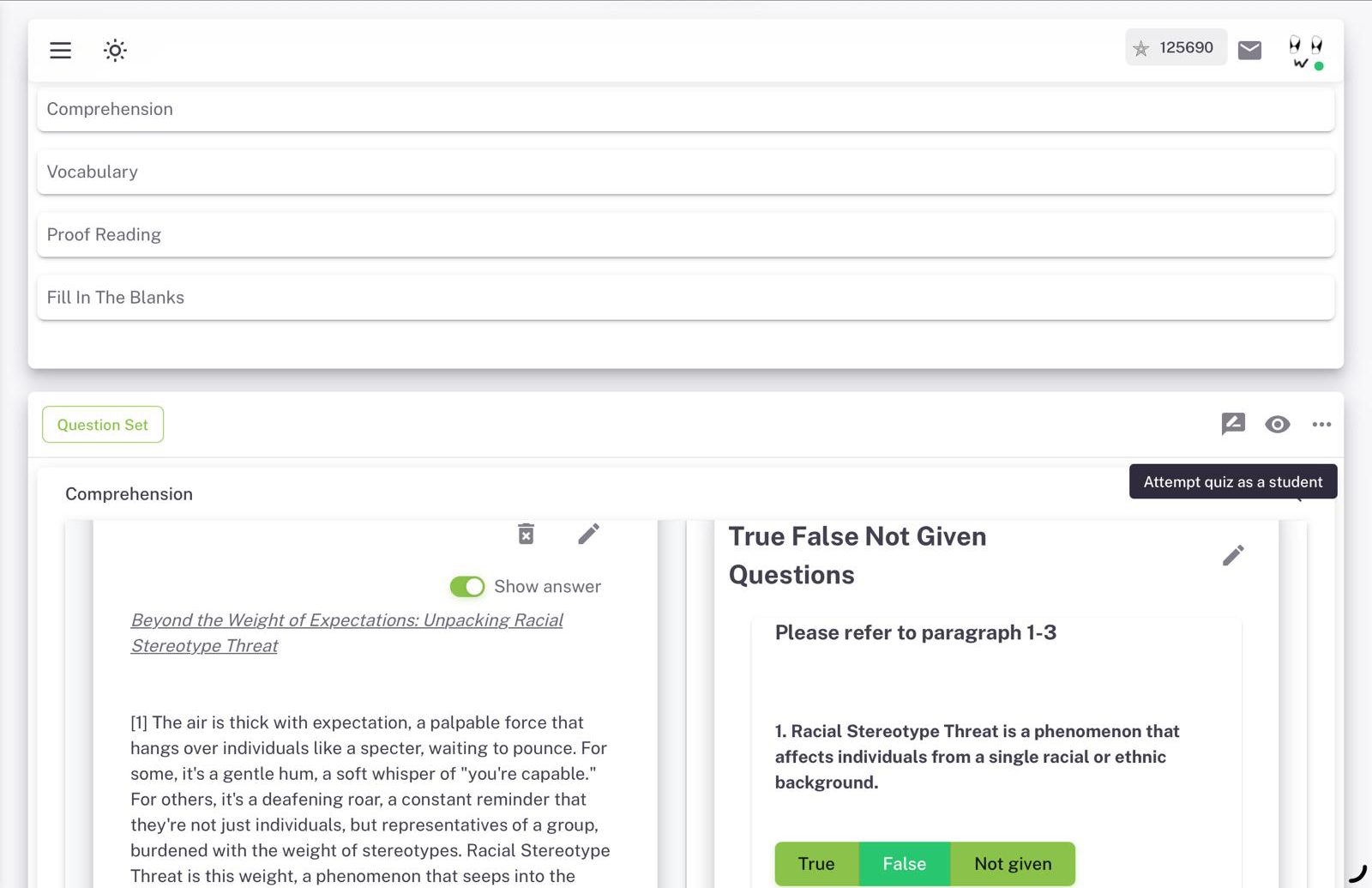1372x888 pixels.
Task: Click the profile avatar with green status
Action: click(x=1303, y=50)
